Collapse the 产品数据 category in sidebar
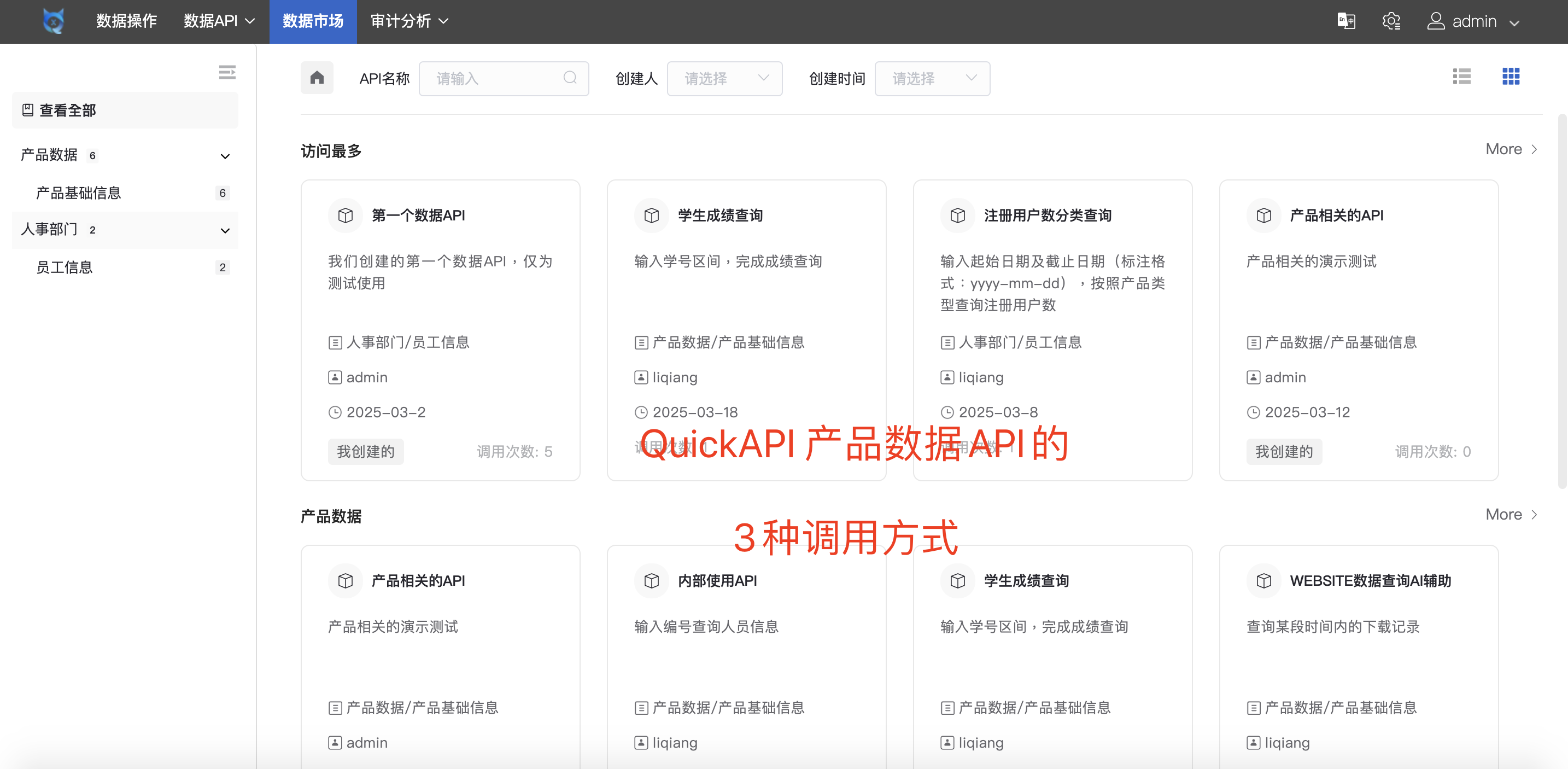The height and width of the screenshot is (769, 1568). point(225,156)
